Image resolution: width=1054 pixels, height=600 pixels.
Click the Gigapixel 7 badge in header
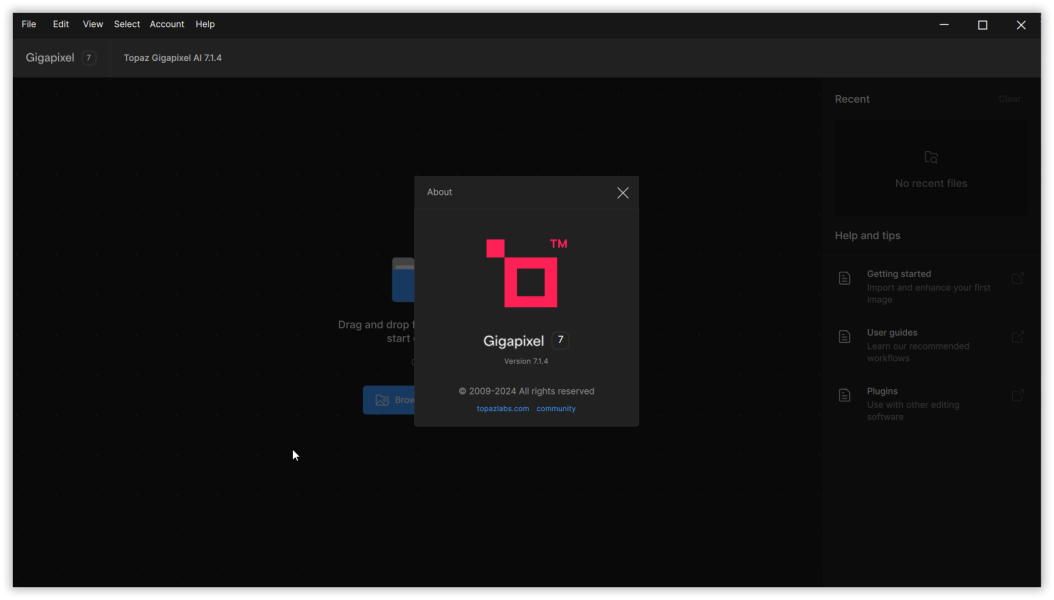click(89, 58)
